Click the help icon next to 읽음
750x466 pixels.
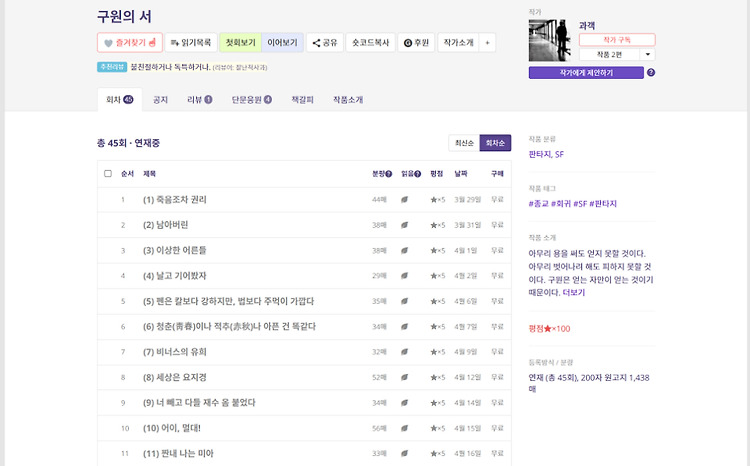click(418, 174)
